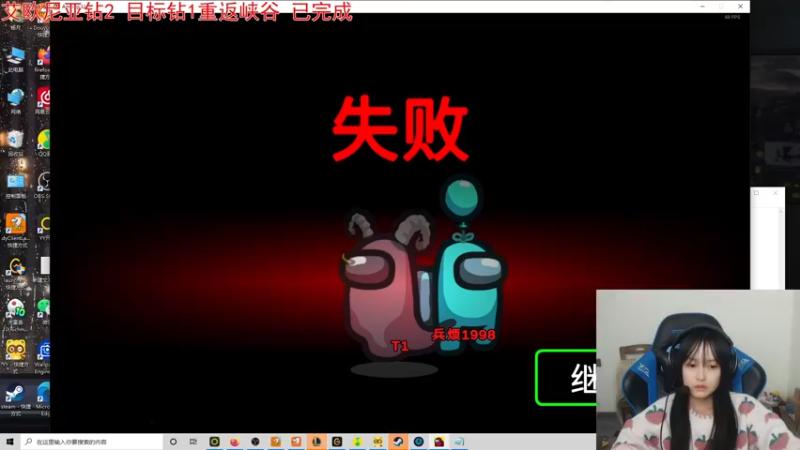Open OBS Studio desktop shortcut
800x450 pixels.
pos(43,186)
